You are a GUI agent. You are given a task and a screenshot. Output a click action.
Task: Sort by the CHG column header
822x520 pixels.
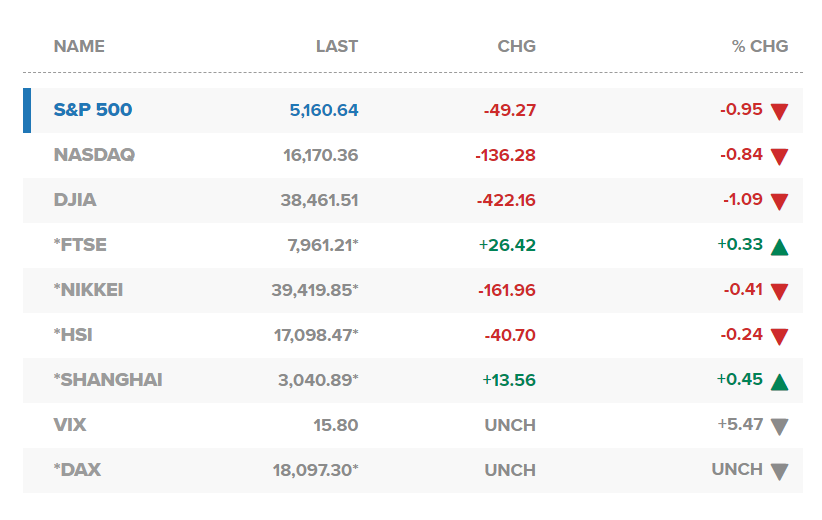516,46
